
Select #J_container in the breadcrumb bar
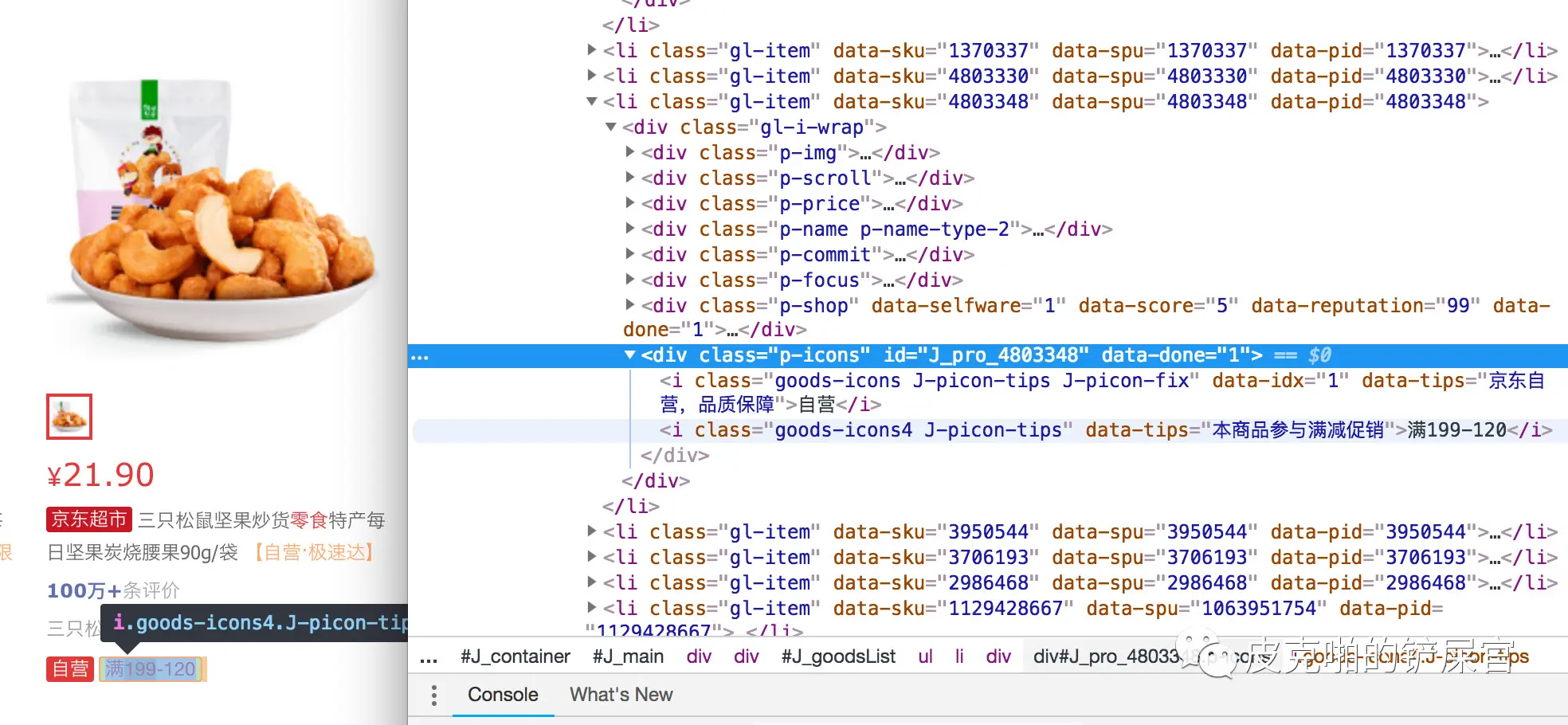515,656
